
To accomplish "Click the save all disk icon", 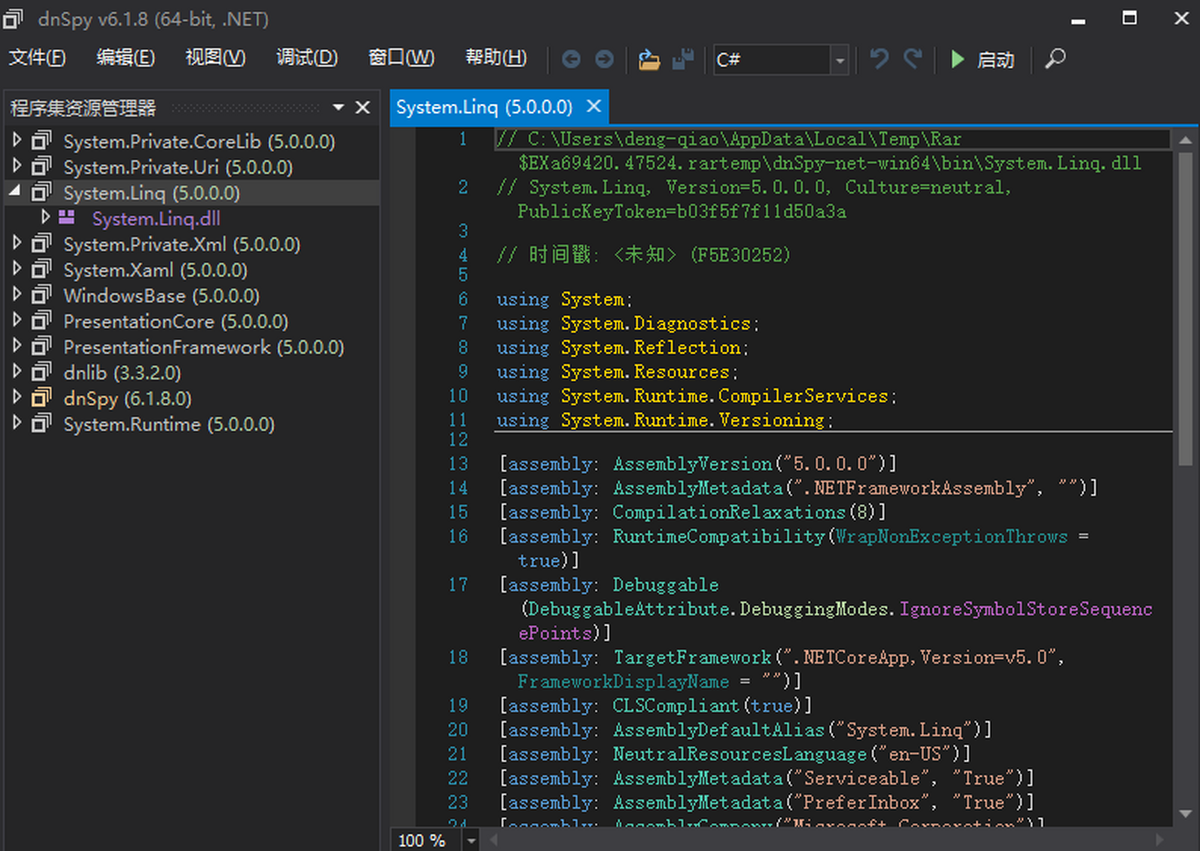I will pyautogui.click(x=683, y=60).
